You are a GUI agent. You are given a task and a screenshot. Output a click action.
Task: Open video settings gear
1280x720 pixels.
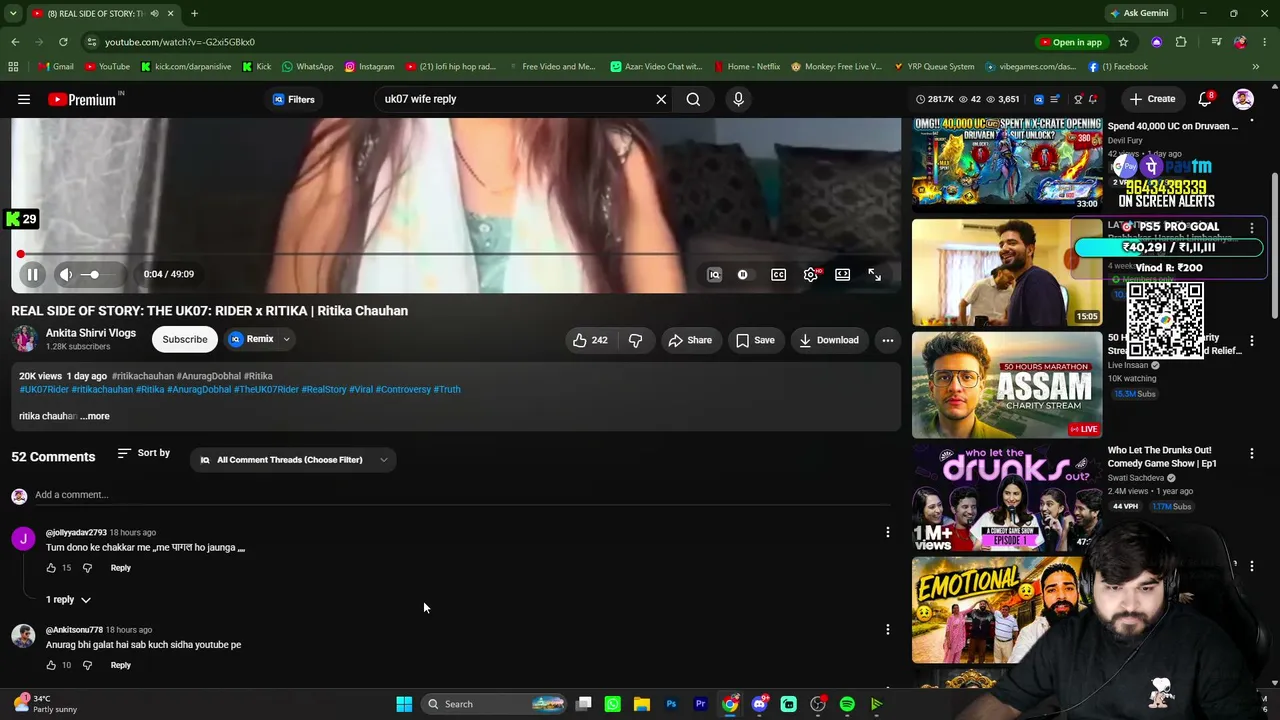pos(810,275)
